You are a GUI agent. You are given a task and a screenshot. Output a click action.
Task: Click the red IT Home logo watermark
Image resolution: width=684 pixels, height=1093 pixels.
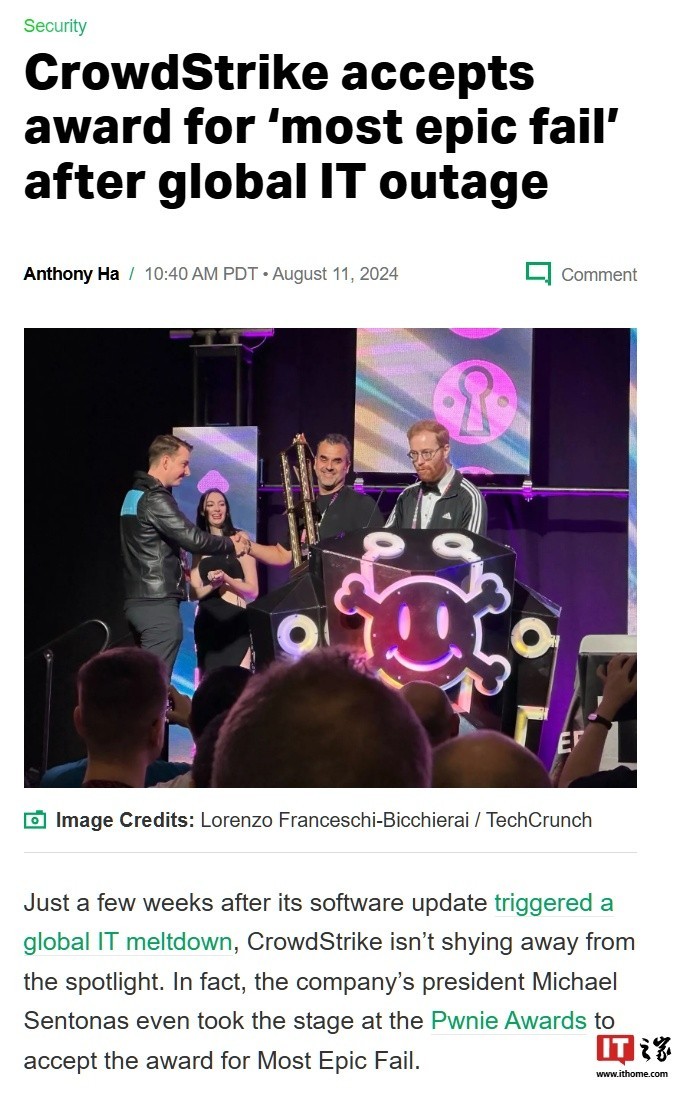click(x=614, y=1050)
